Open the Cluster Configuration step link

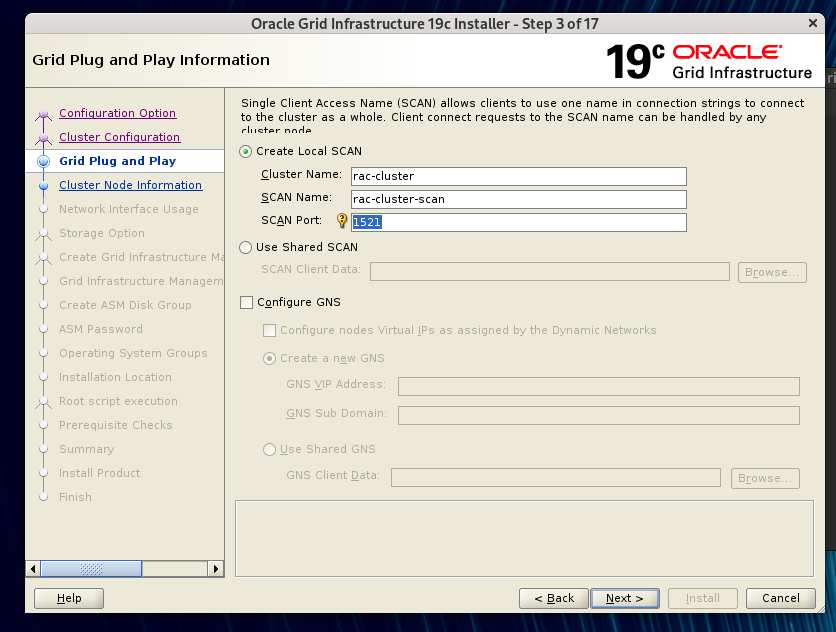pyautogui.click(x=119, y=137)
